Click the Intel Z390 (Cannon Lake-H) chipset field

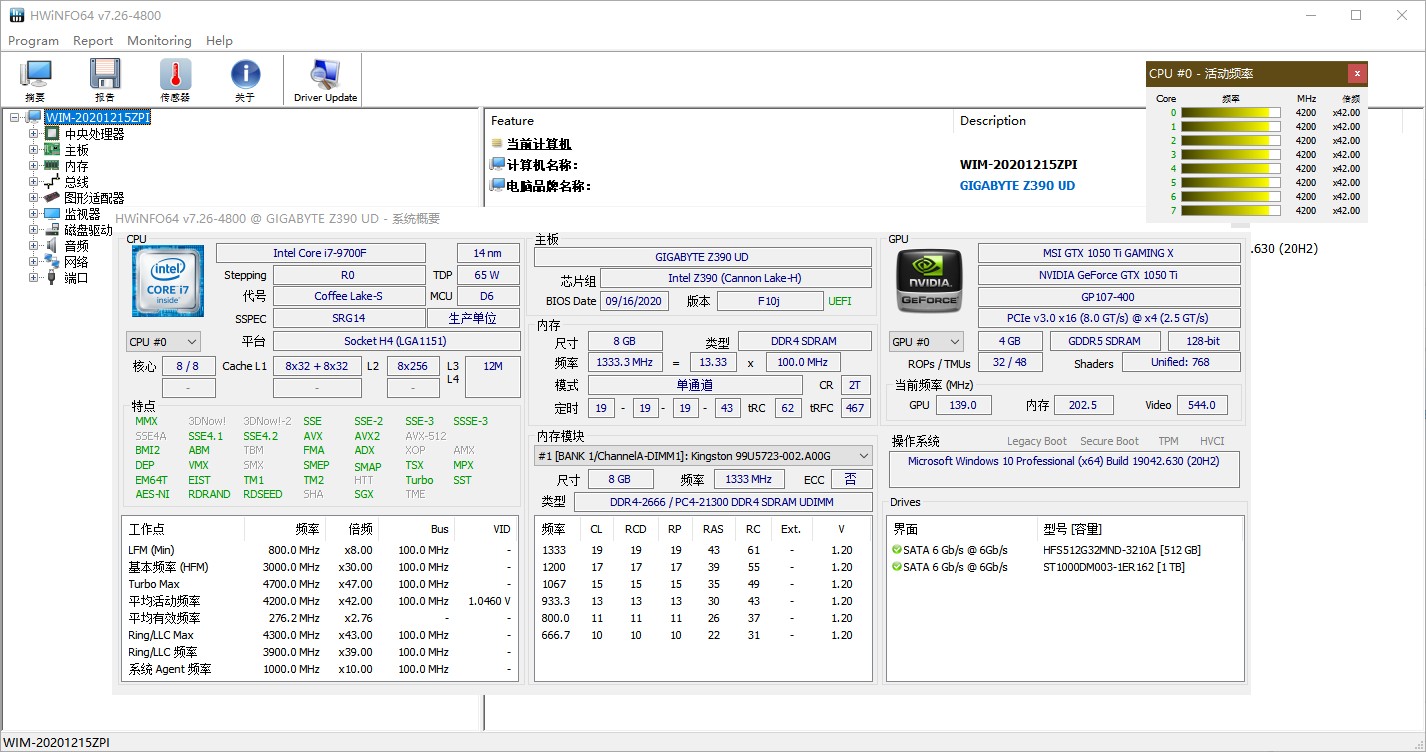click(735, 279)
